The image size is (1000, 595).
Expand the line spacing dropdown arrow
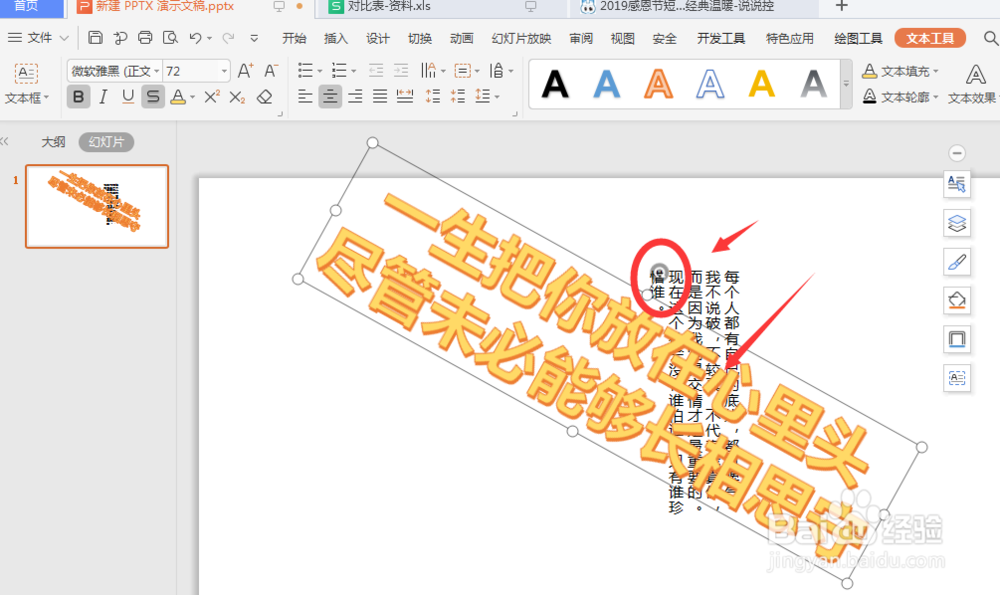(x=497, y=98)
